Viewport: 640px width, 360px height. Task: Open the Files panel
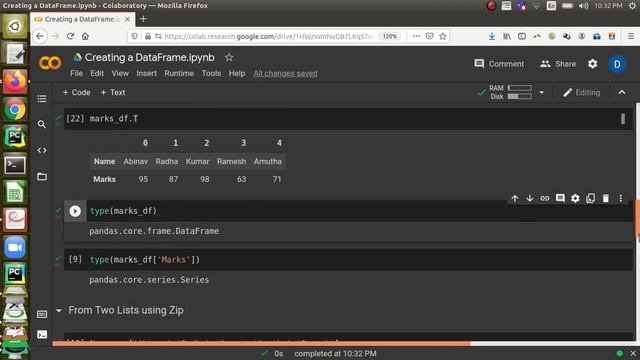coord(42,177)
